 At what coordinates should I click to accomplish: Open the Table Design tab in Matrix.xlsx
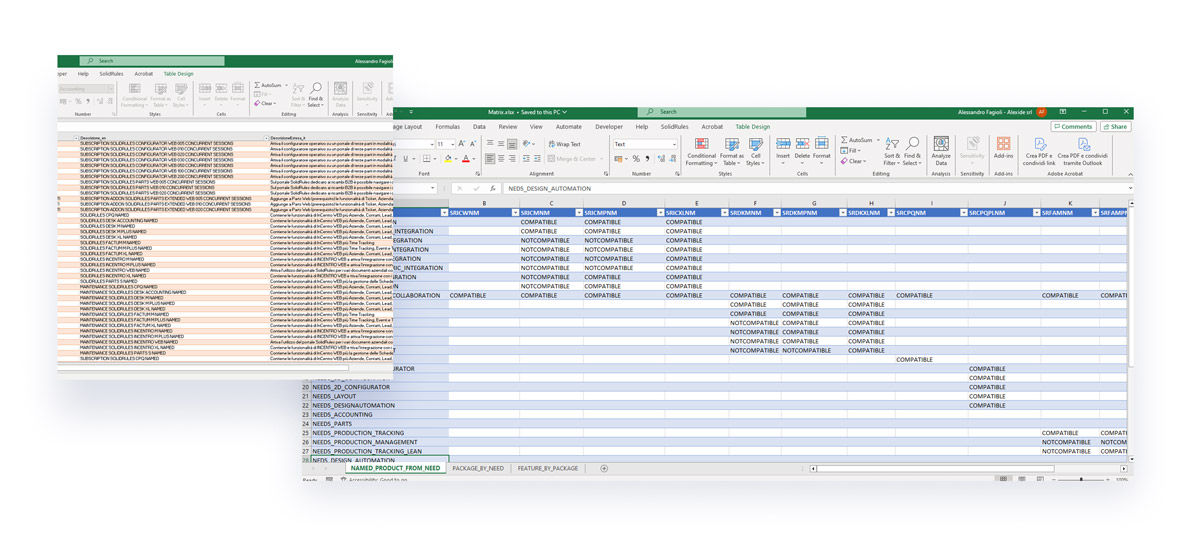coord(753,127)
